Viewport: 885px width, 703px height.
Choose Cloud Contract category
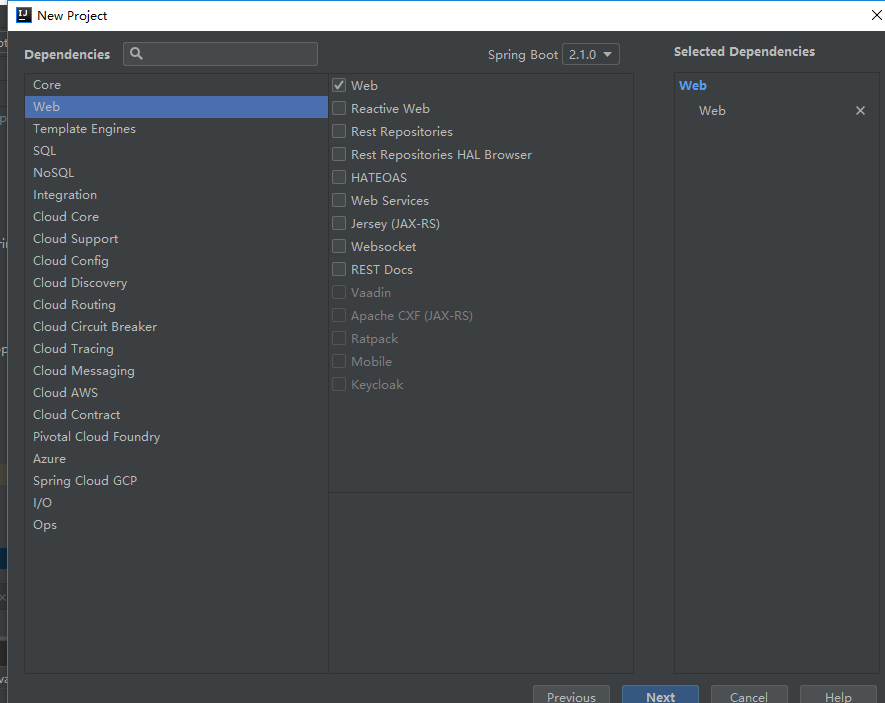point(176,415)
